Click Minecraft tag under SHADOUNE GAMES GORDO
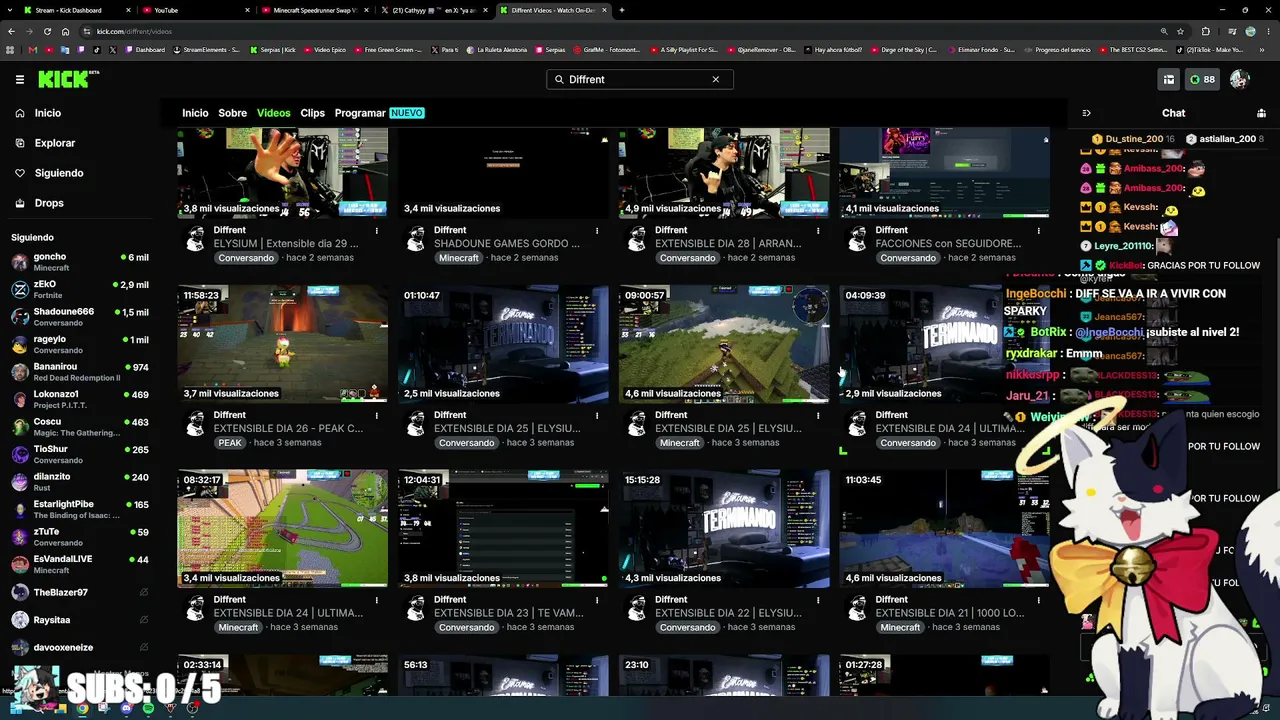 coord(459,258)
